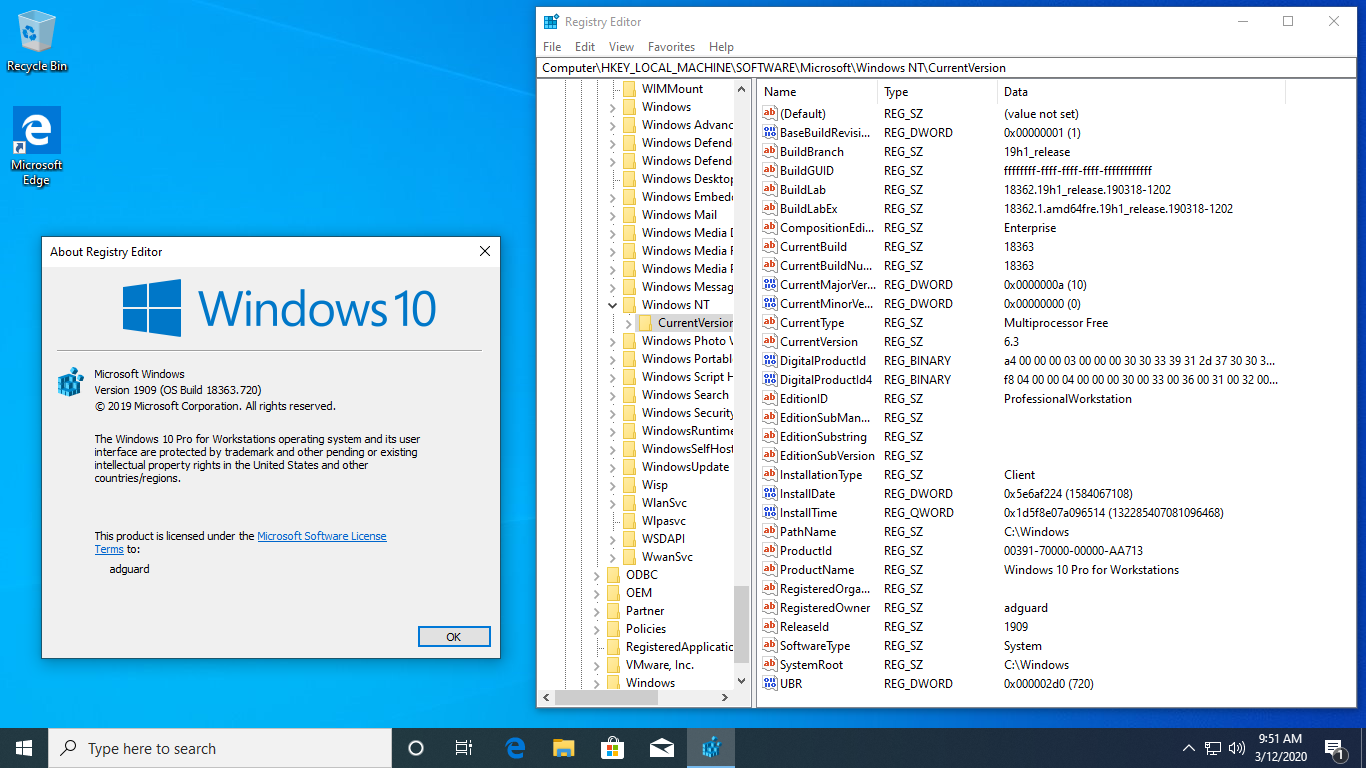The height and width of the screenshot is (768, 1366).
Task: Sort values by Type column header
Action: click(938, 91)
